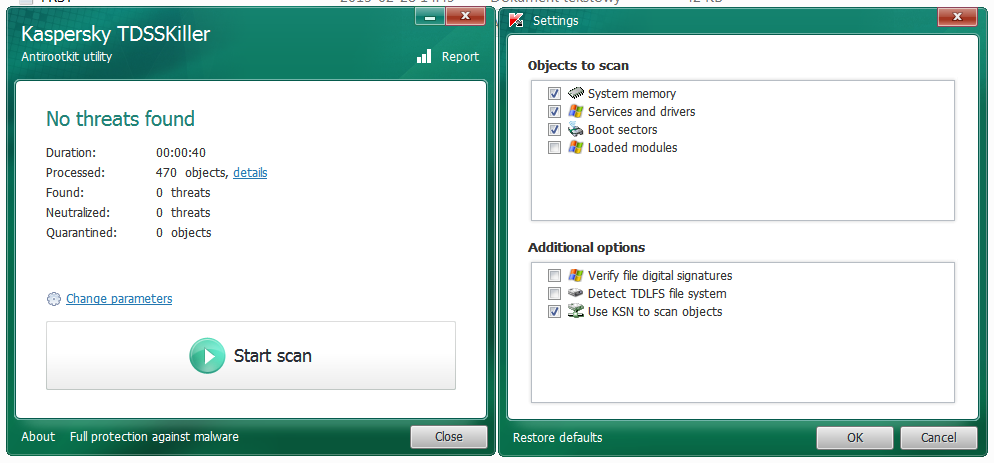Uncheck the Services and drivers checkbox
The width and height of the screenshot is (994, 463).
pos(555,112)
